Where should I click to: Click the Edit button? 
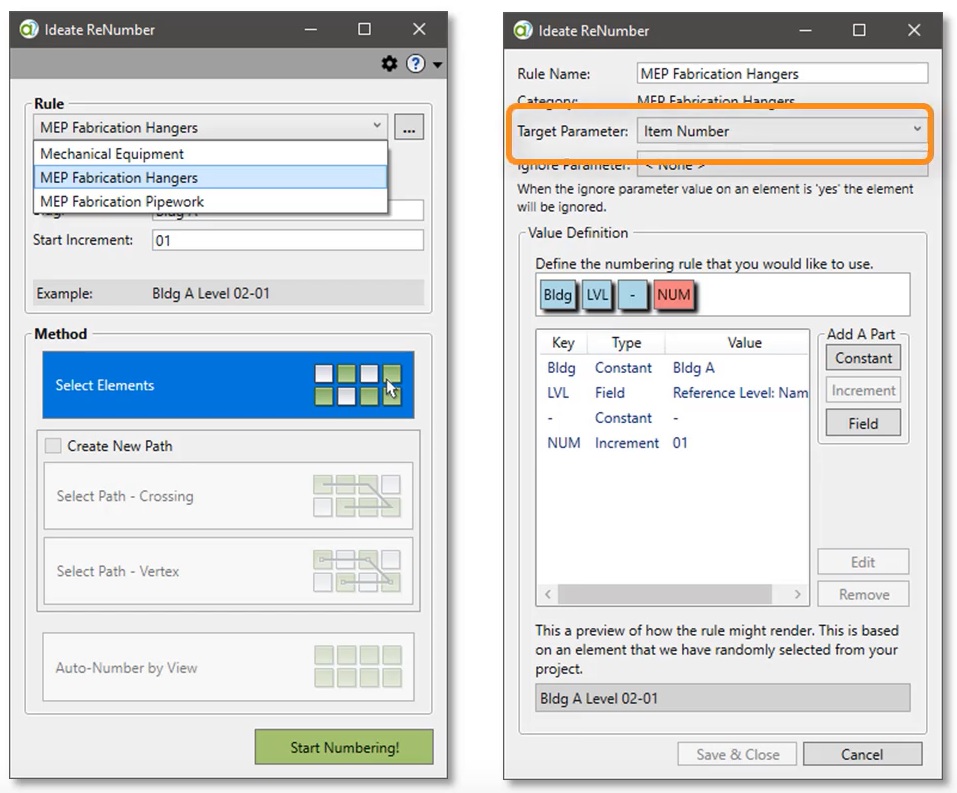863,562
